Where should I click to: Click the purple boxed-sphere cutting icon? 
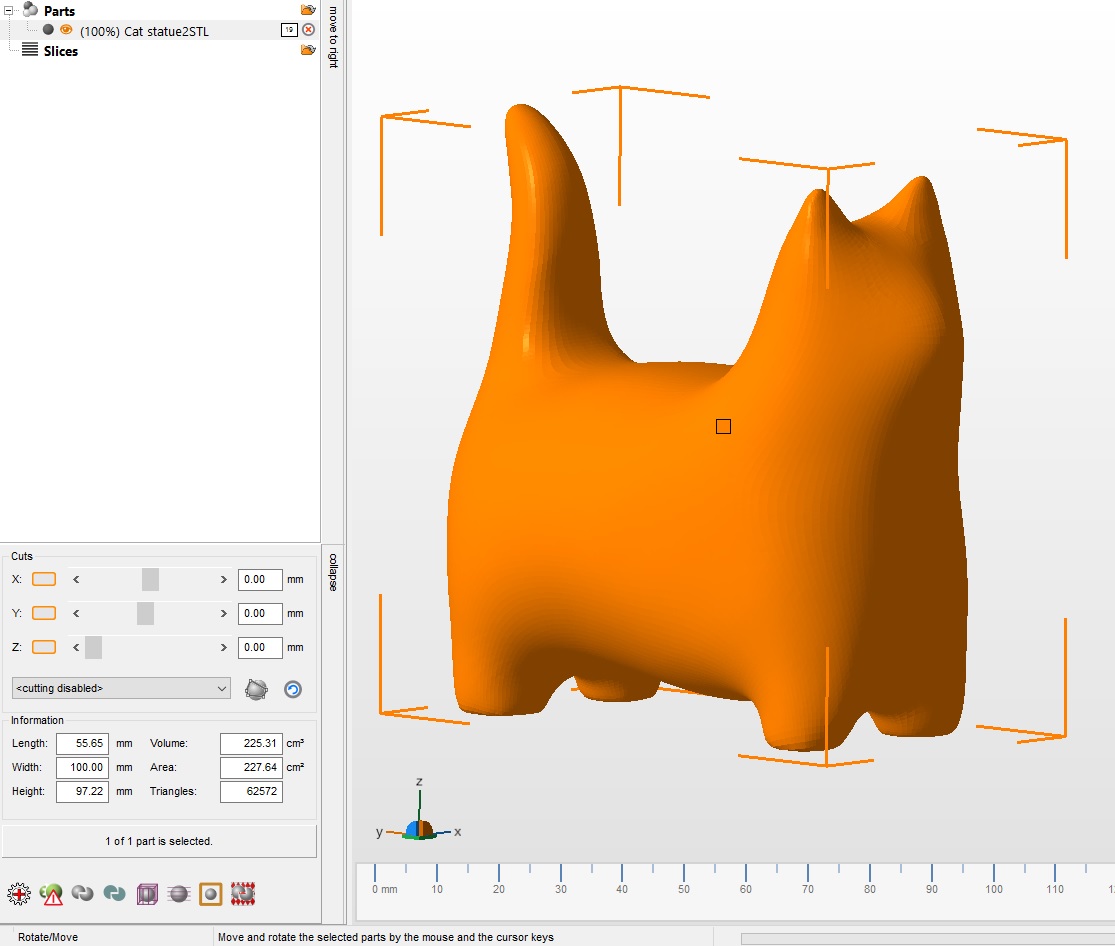[x=147, y=894]
